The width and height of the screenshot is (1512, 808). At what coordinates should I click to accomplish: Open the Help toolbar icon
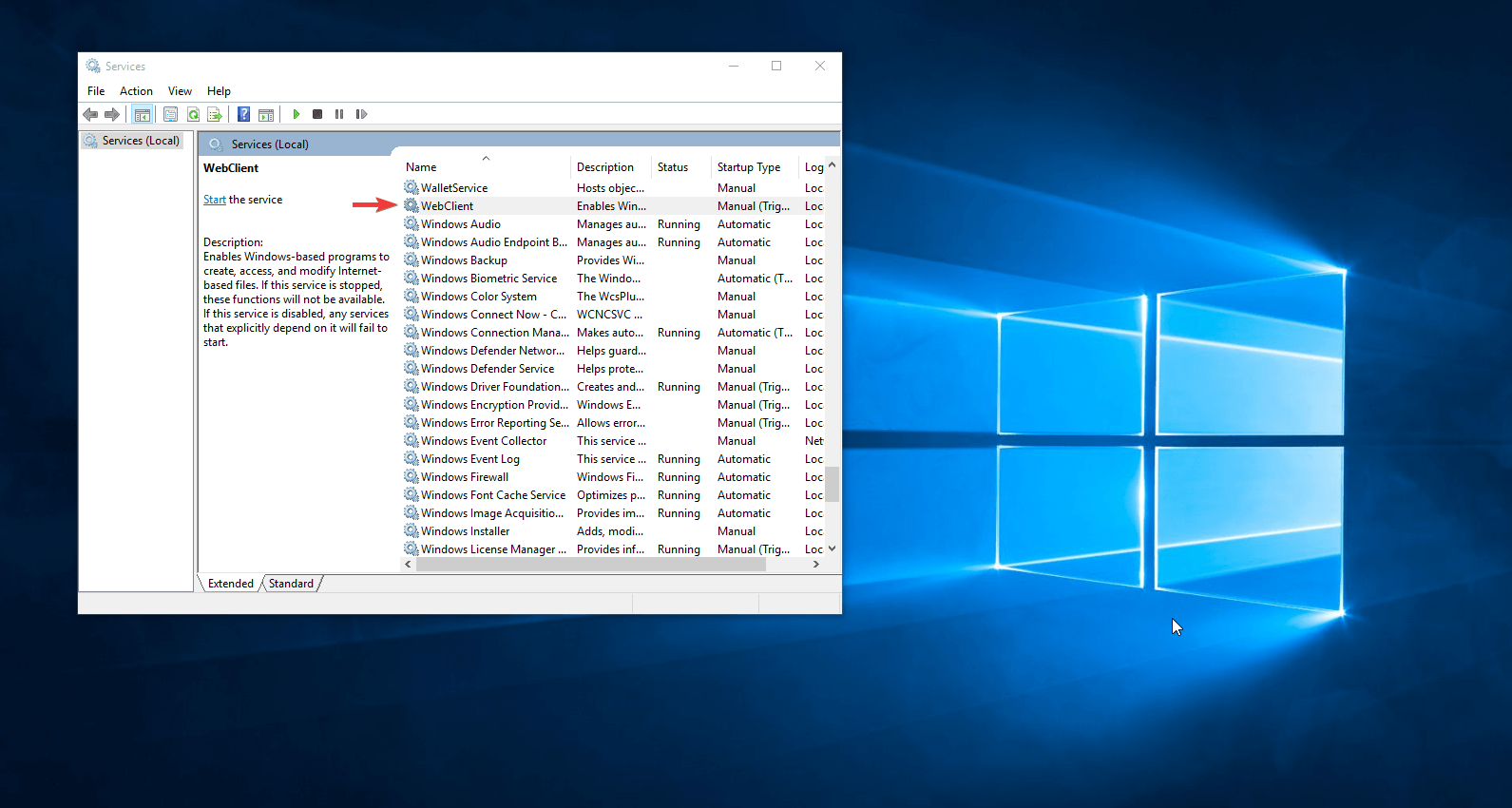coord(244,114)
